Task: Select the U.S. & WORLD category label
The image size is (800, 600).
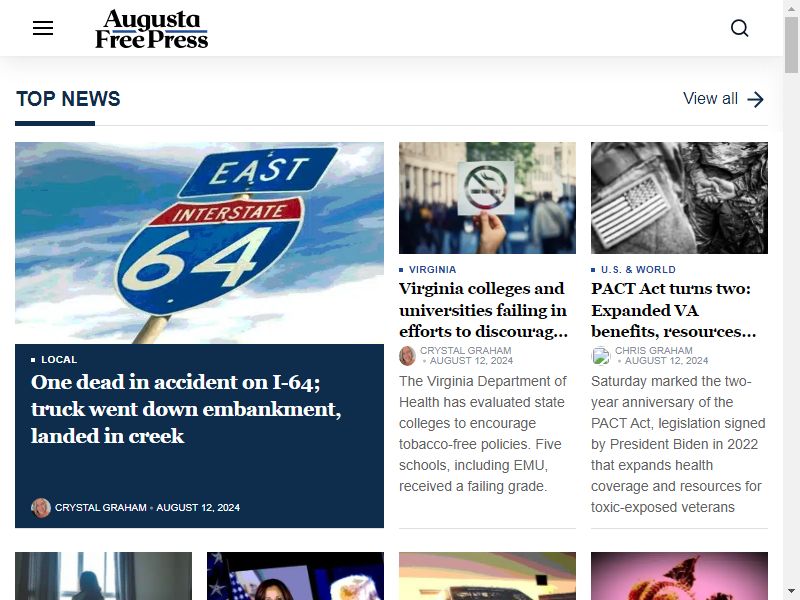Action: pyautogui.click(x=638, y=269)
